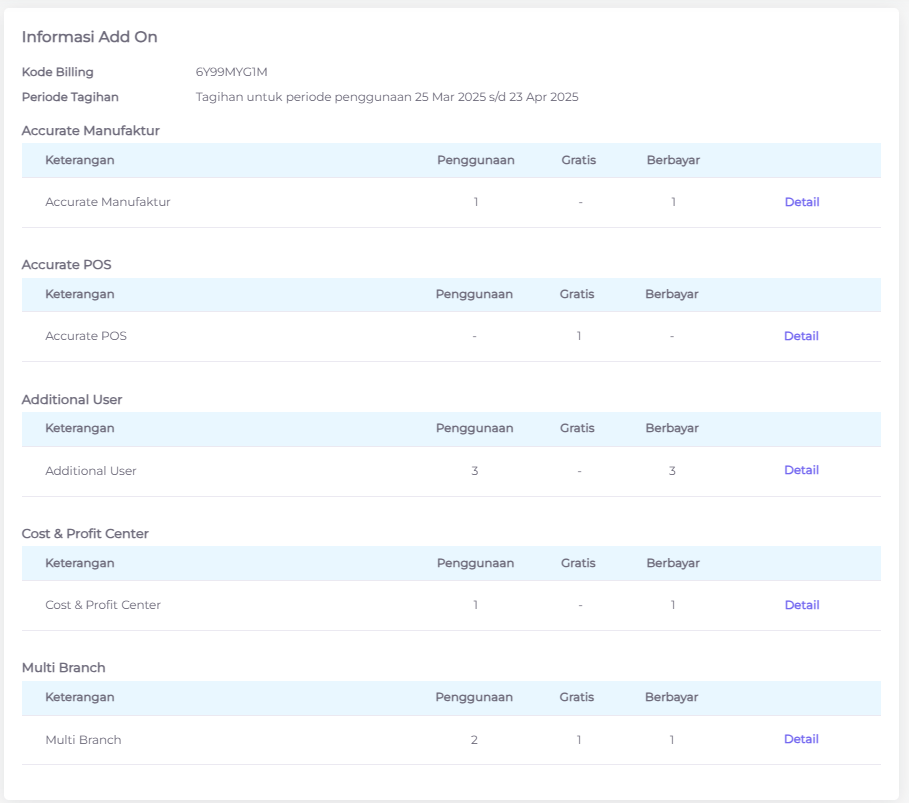Viewport: 909px width, 803px height.
Task: Click Multi Branch usage value 2
Action: 474,740
